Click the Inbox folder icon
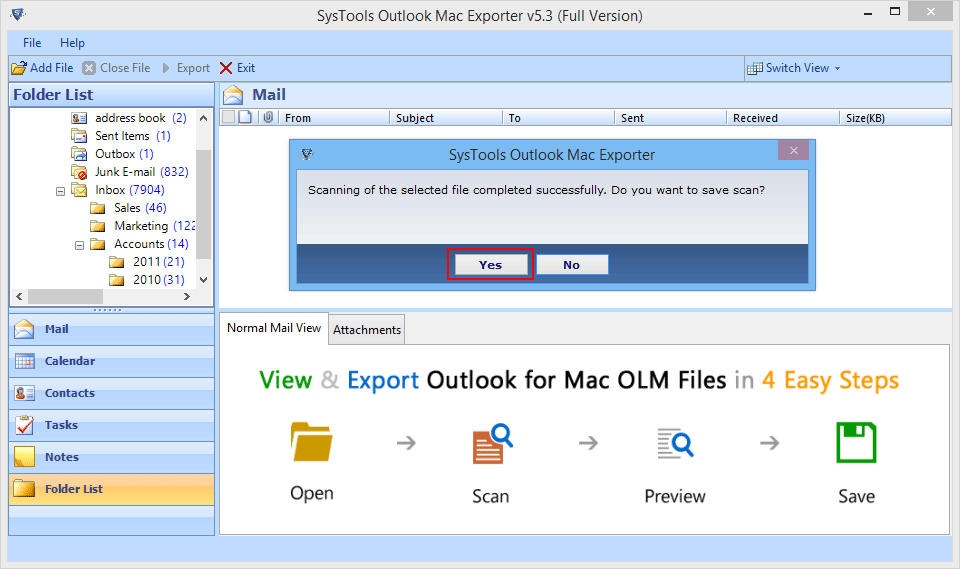The height and width of the screenshot is (569, 960). (x=79, y=189)
